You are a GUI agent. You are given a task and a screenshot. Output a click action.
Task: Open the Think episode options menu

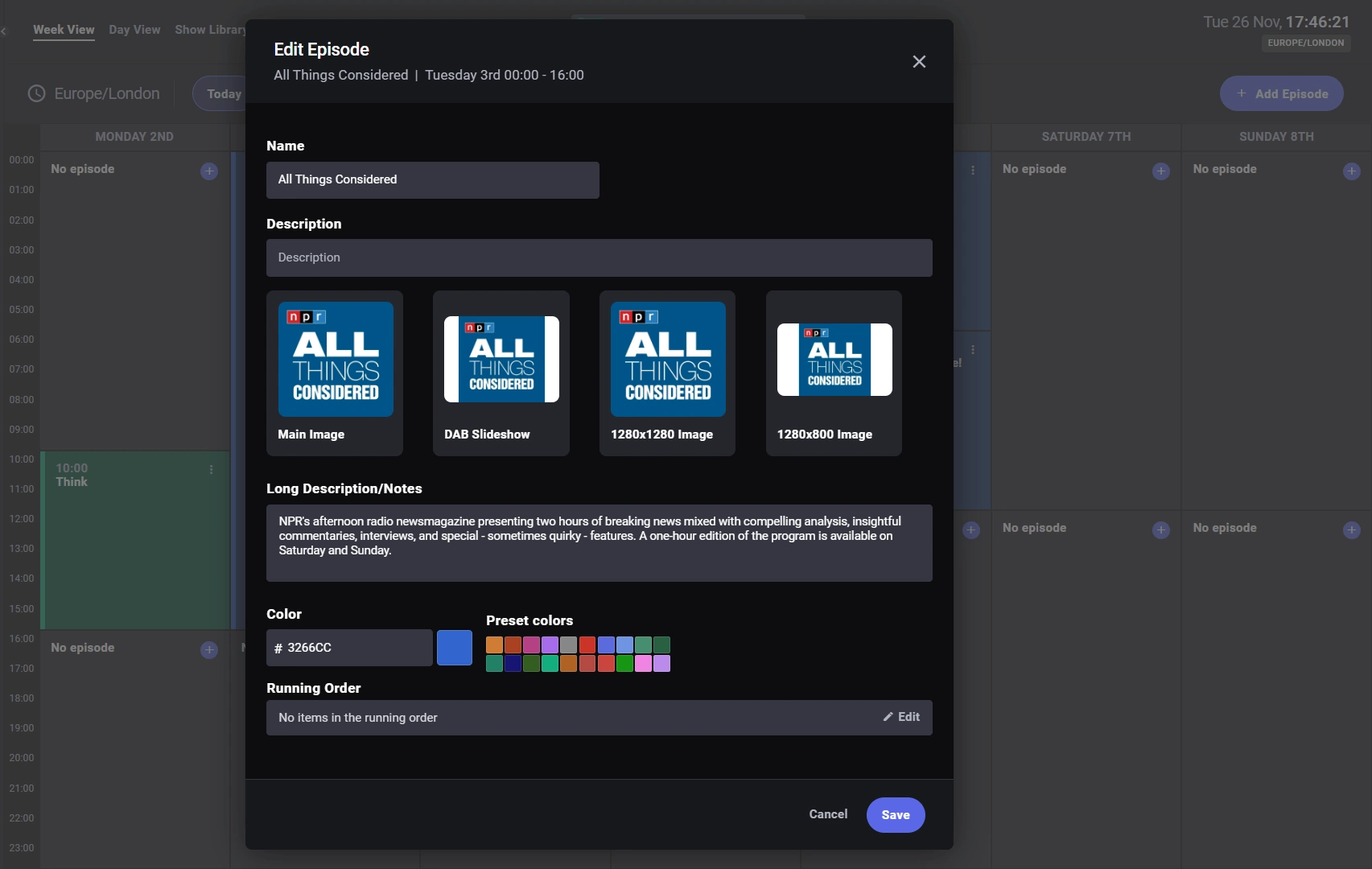[x=212, y=469]
